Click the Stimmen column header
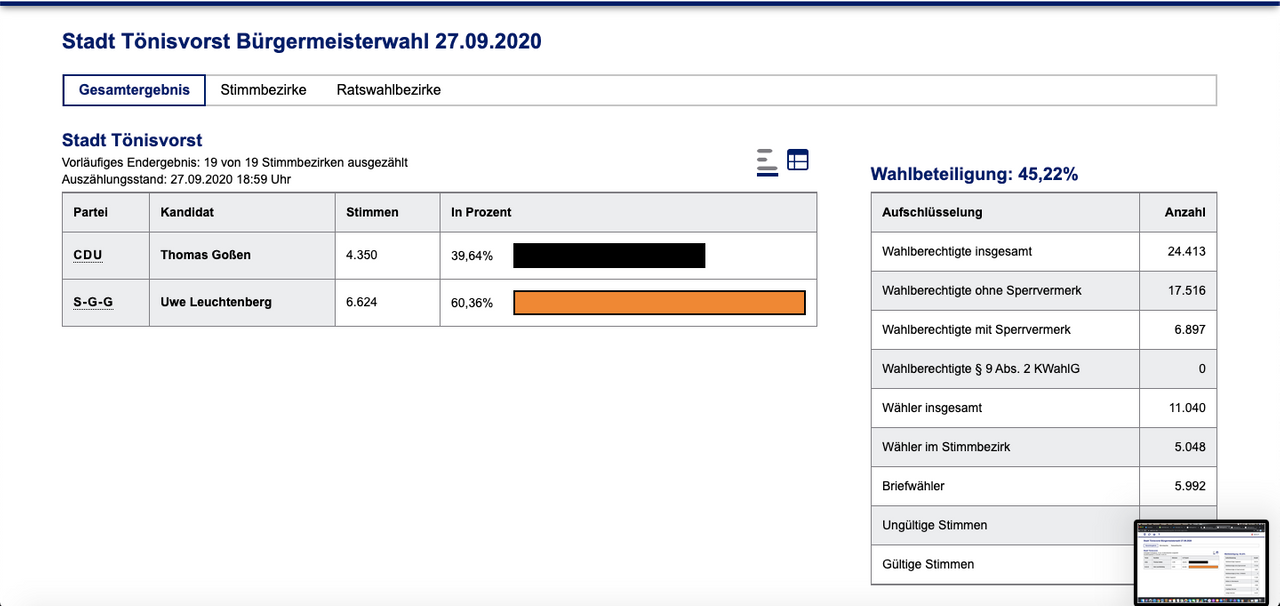The image size is (1280, 606). point(372,212)
